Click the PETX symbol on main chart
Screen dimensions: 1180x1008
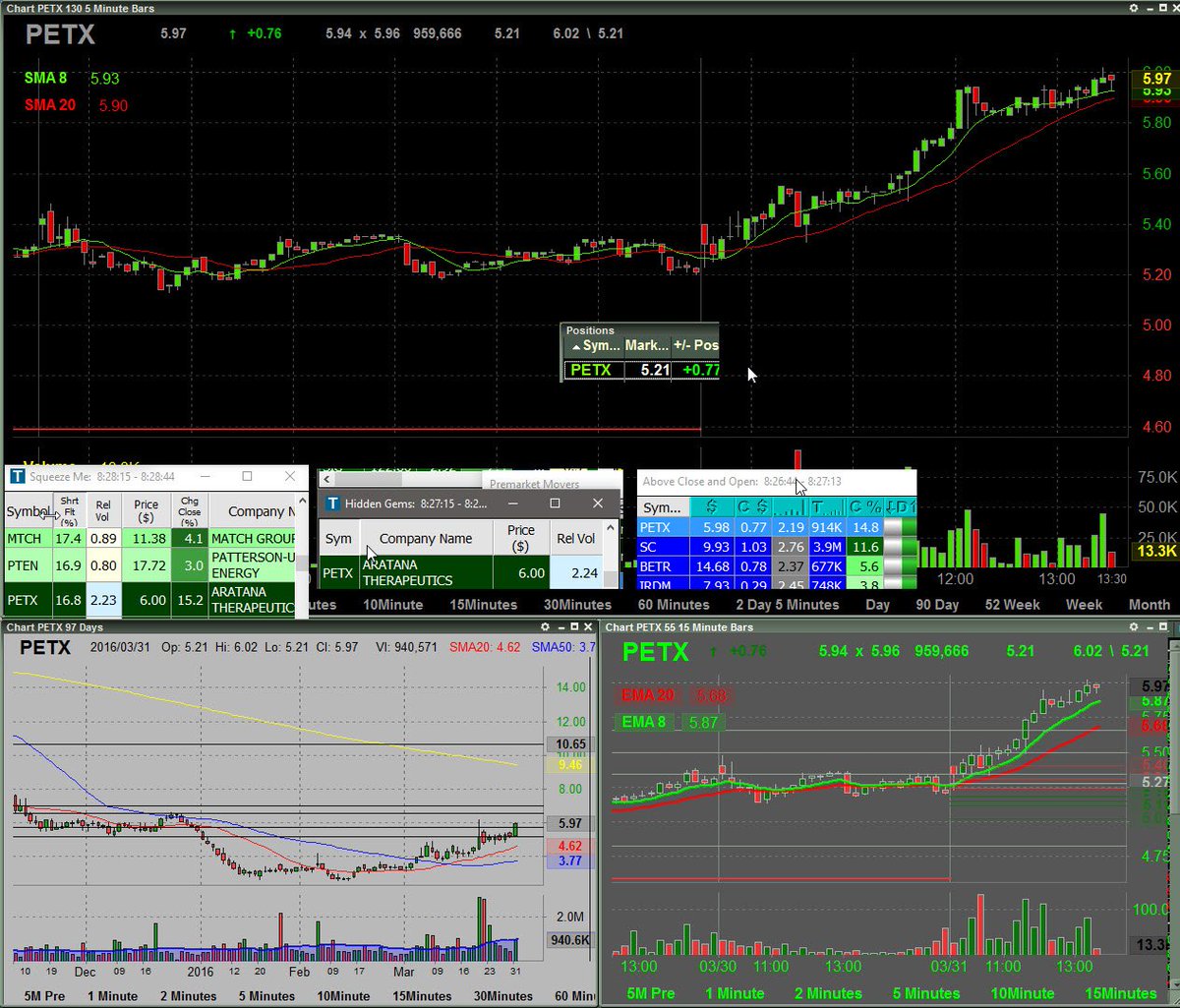tap(61, 35)
